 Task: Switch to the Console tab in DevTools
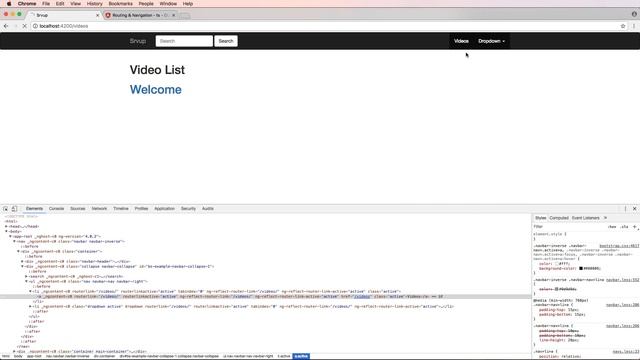(x=56, y=209)
